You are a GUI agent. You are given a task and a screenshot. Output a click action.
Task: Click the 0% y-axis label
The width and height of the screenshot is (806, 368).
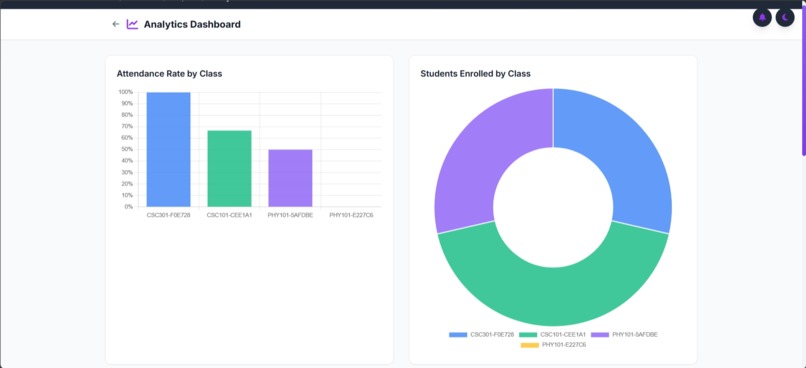coord(129,207)
